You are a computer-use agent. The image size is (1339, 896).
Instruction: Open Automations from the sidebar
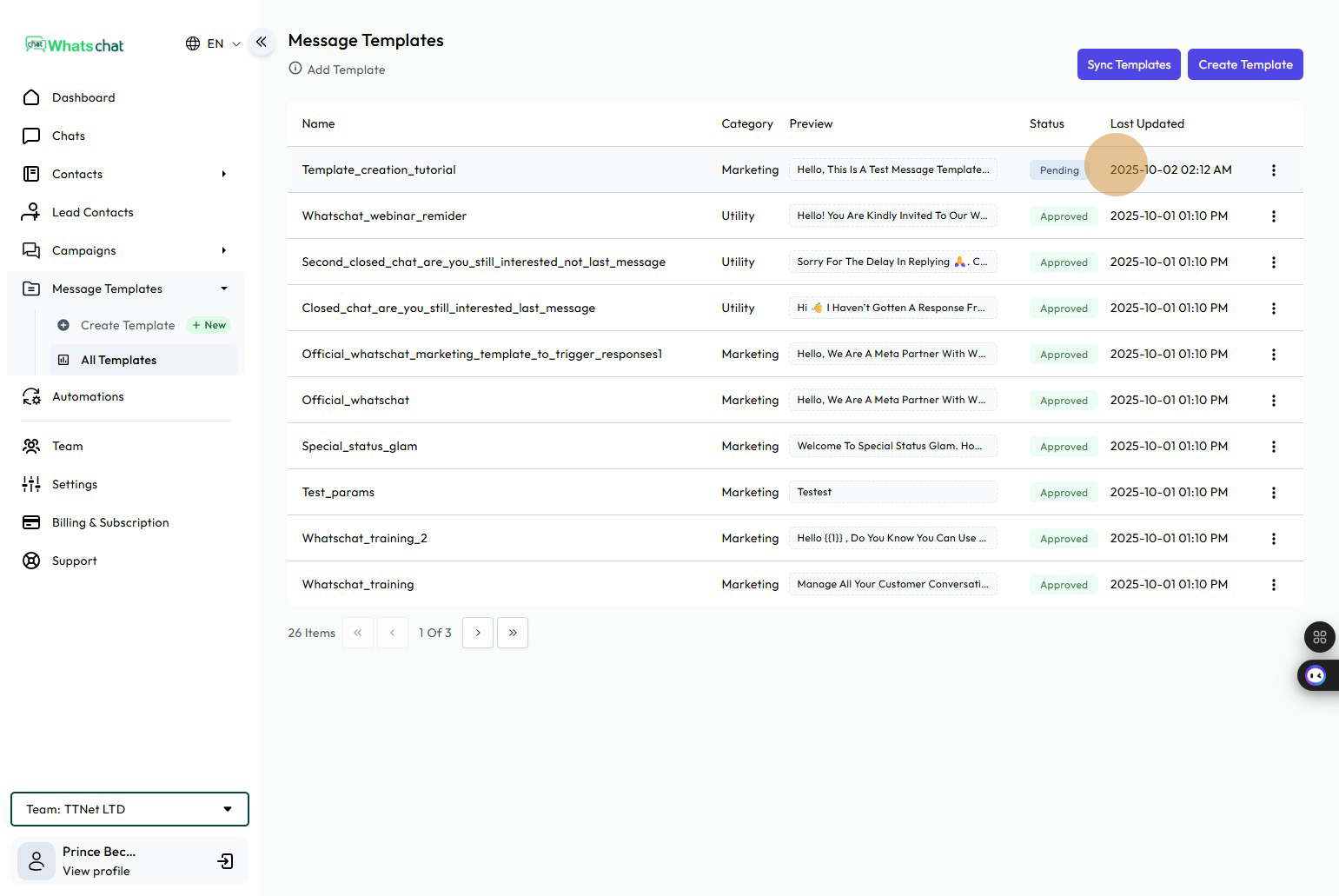pyautogui.click(x=88, y=396)
